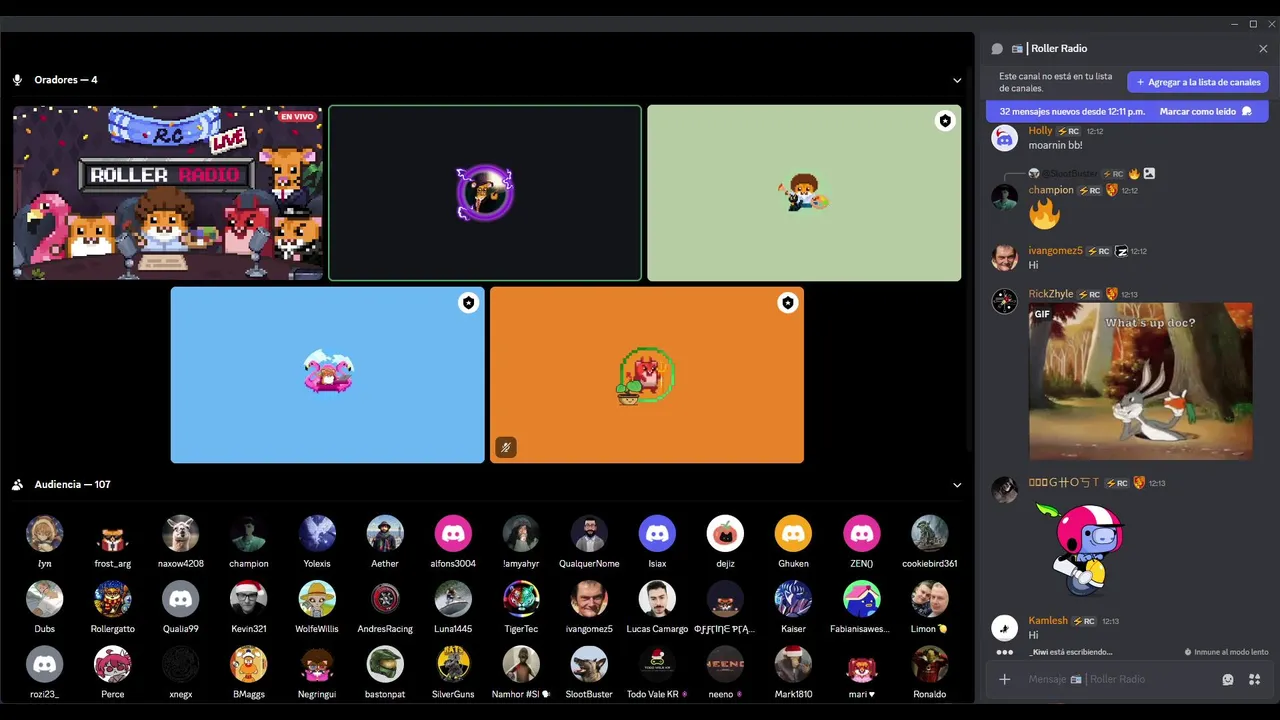The height and width of the screenshot is (720, 1280).
Task: Add channel with Agregar a la lista de canales
Action: tap(1198, 82)
